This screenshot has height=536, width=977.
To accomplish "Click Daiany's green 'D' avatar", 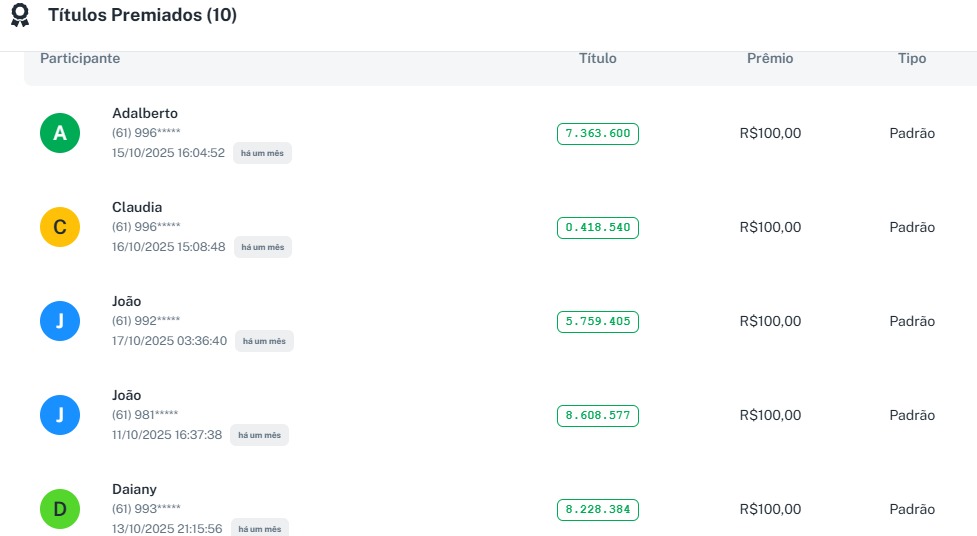I will [60, 509].
